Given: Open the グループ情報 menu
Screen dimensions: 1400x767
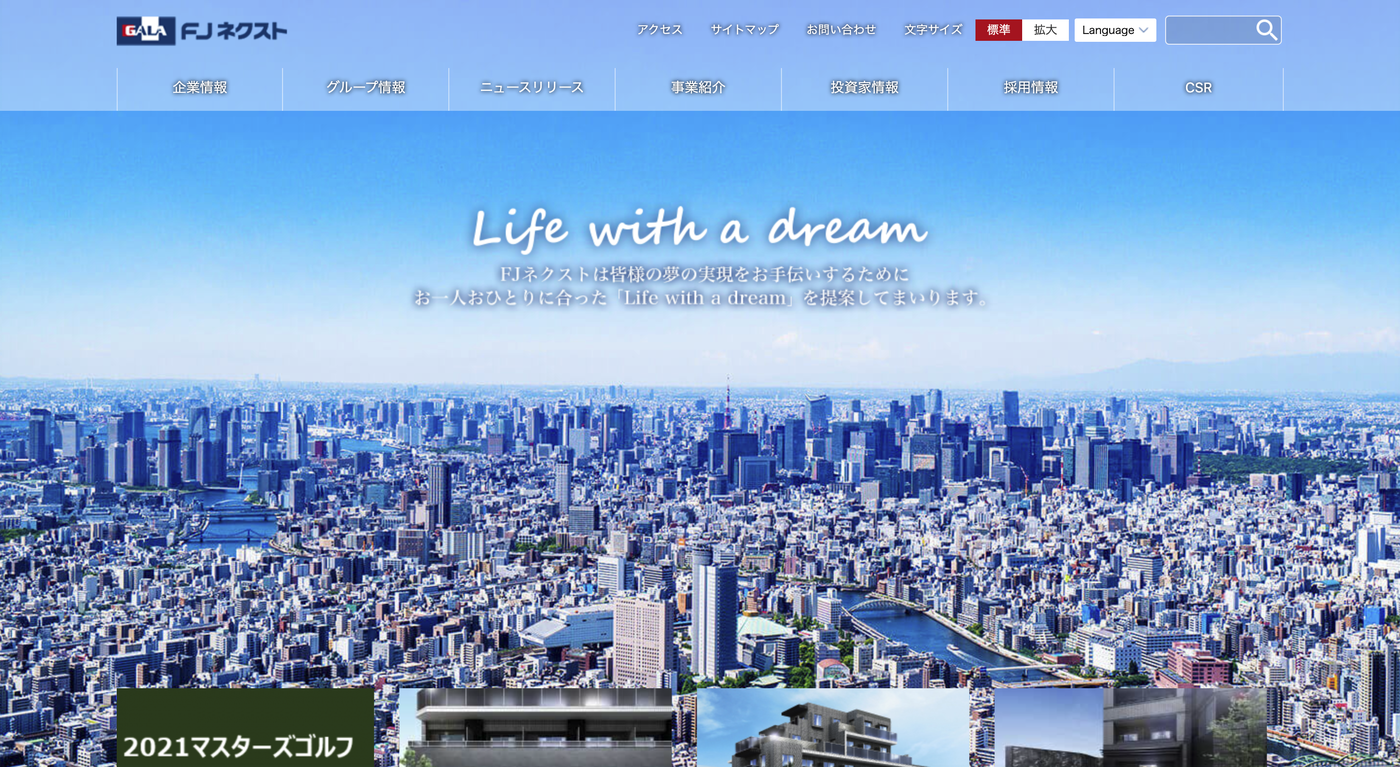Looking at the screenshot, I should 366,88.
